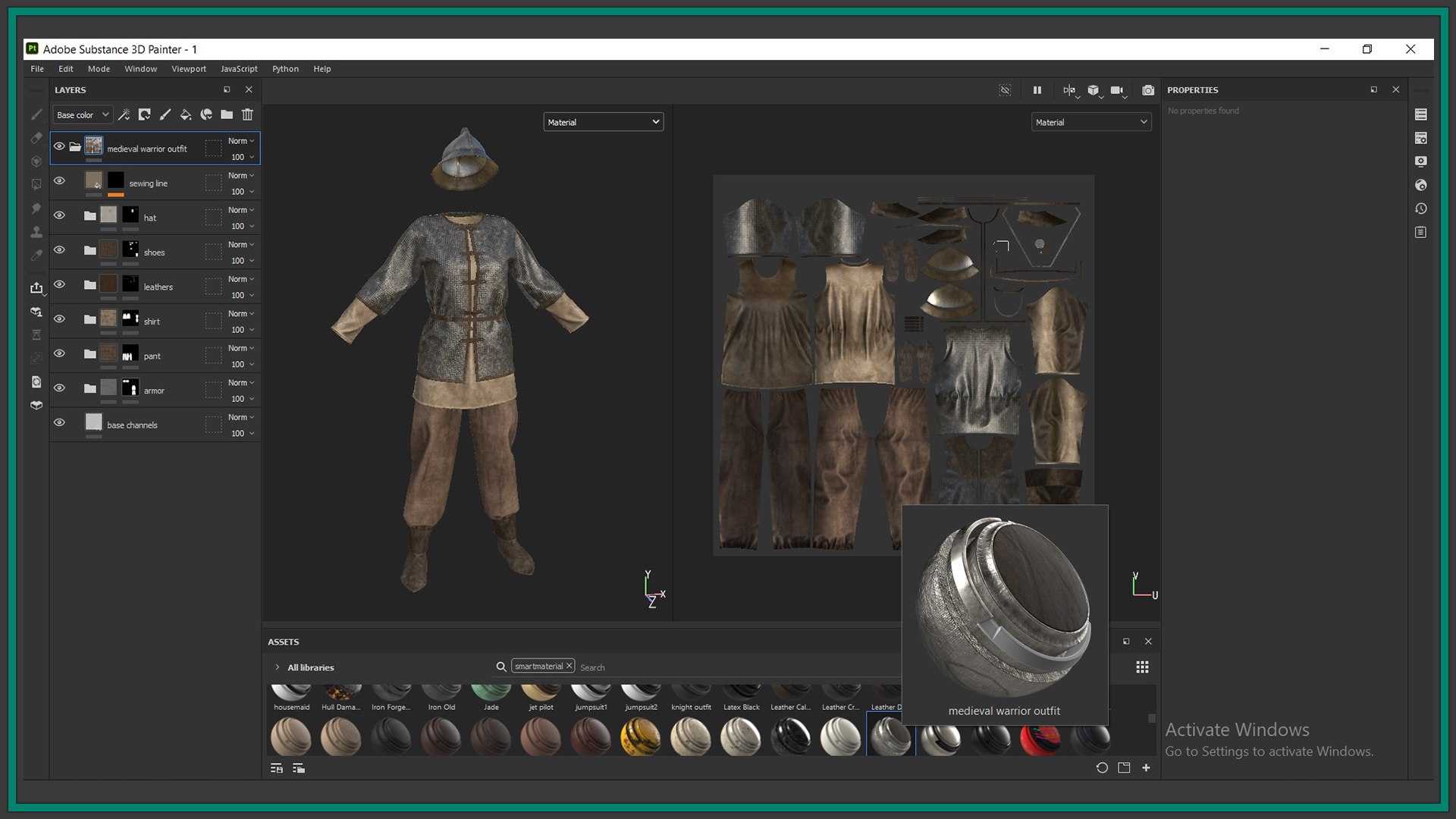The image size is (1456, 819).
Task: Switch assets to grid view icon
Action: coord(1142,667)
